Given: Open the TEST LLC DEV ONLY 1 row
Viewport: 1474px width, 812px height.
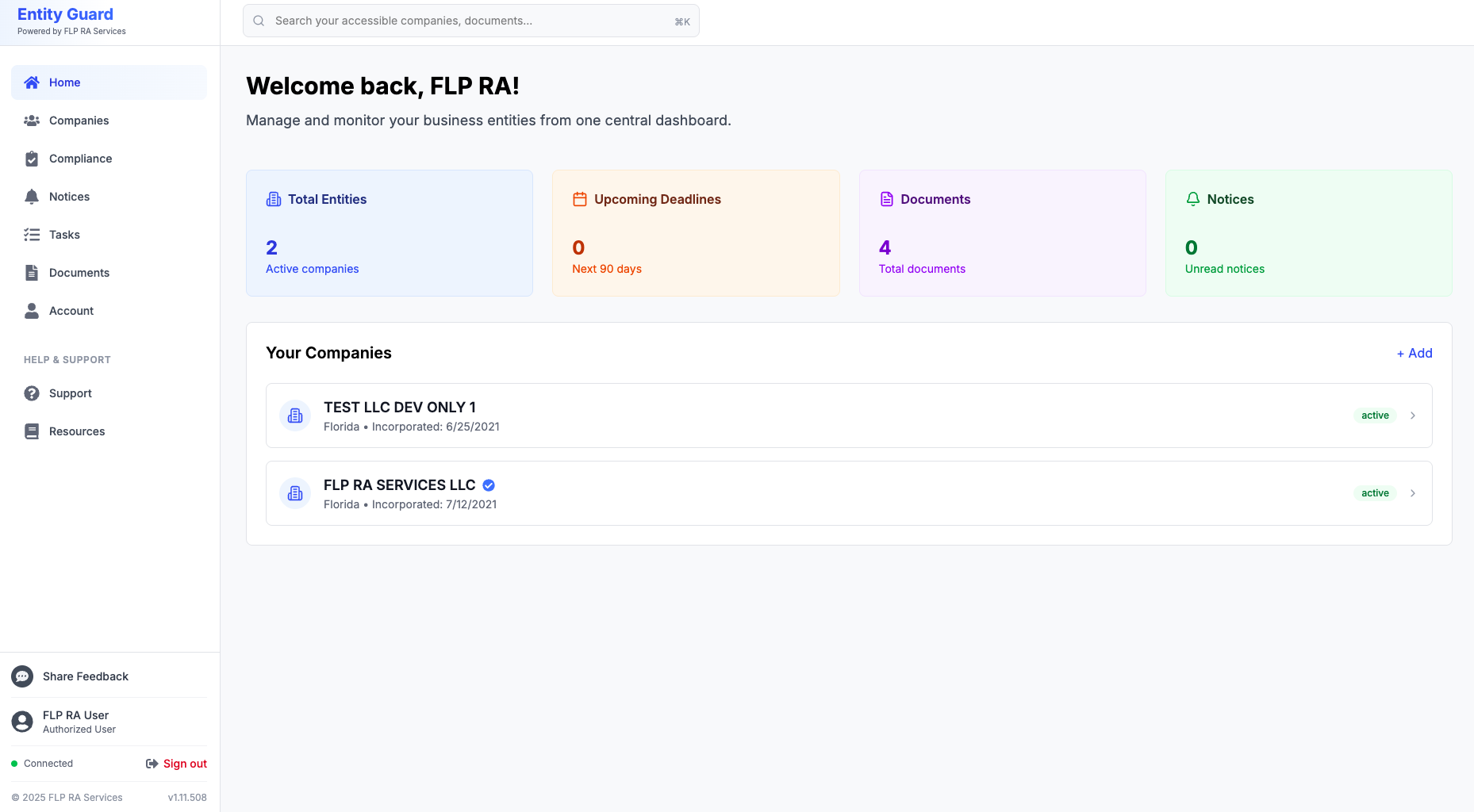Looking at the screenshot, I should click(849, 416).
